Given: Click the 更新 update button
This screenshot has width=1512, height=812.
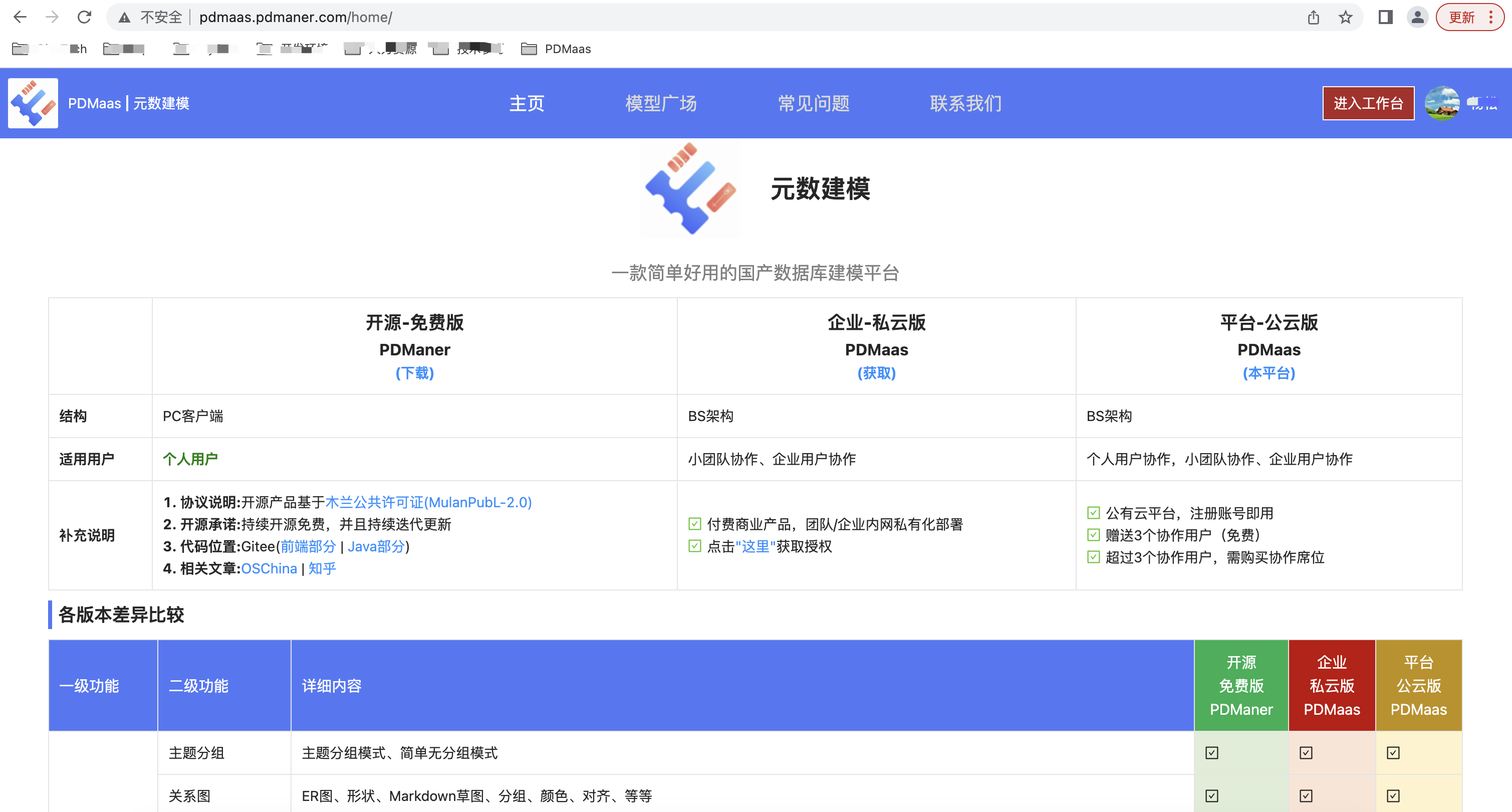Looking at the screenshot, I should click(1461, 17).
